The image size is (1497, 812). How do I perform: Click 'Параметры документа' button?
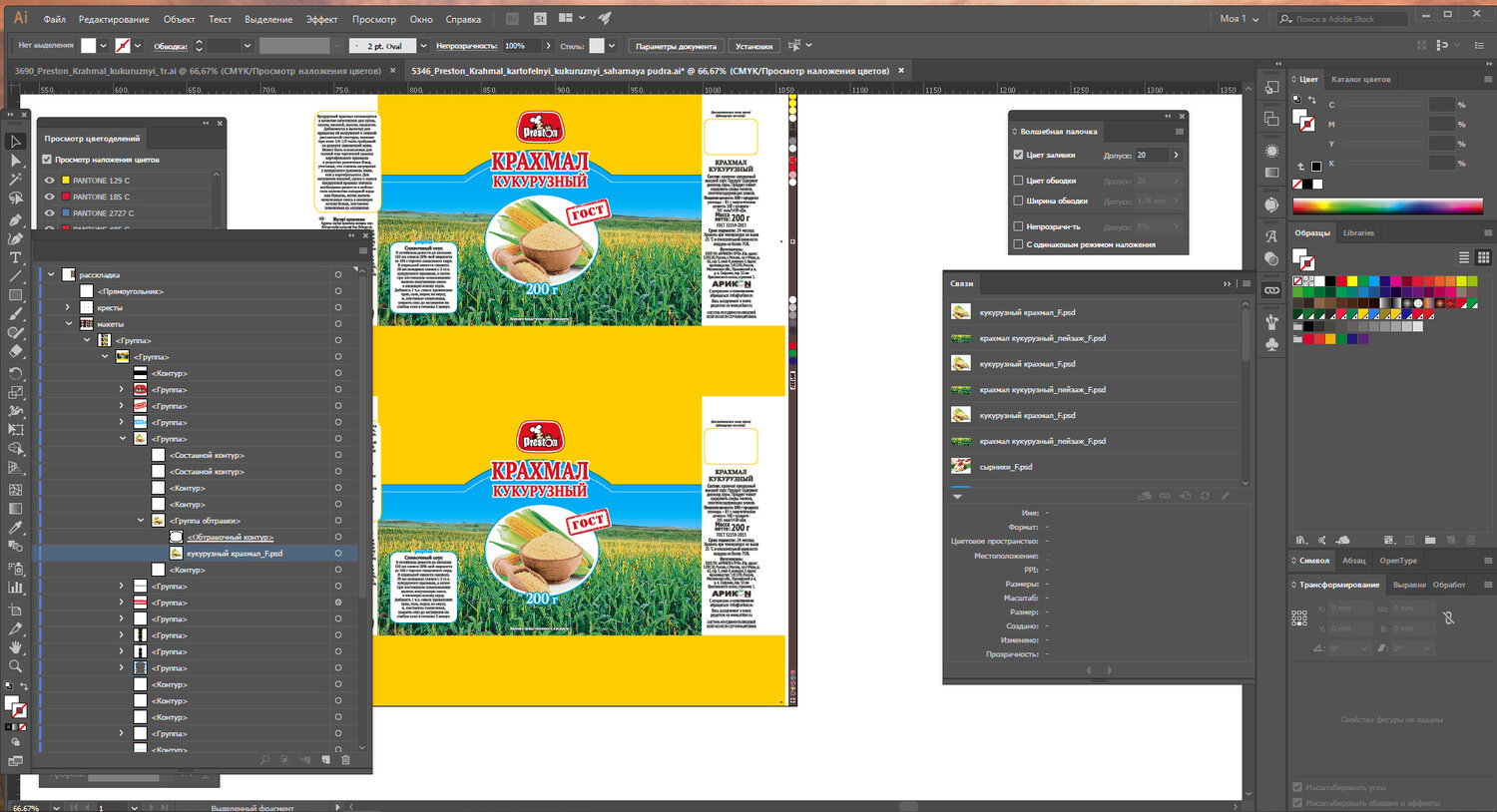click(x=676, y=46)
